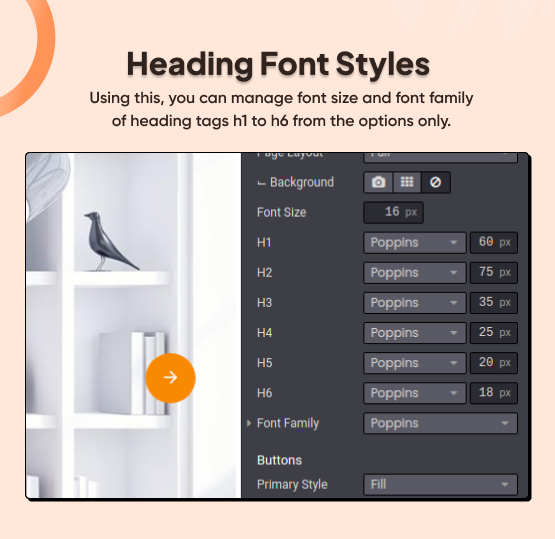Select the camera image background option
Screen dimensions: 555x539
pyautogui.click(x=378, y=182)
